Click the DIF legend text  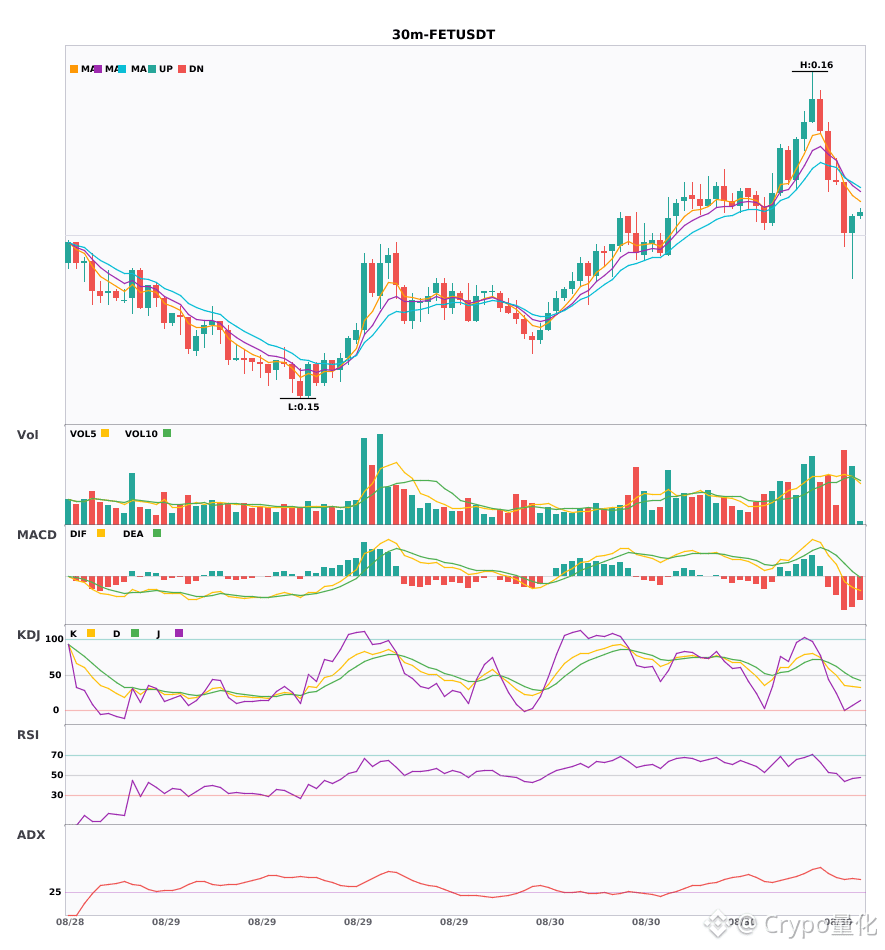[78, 534]
